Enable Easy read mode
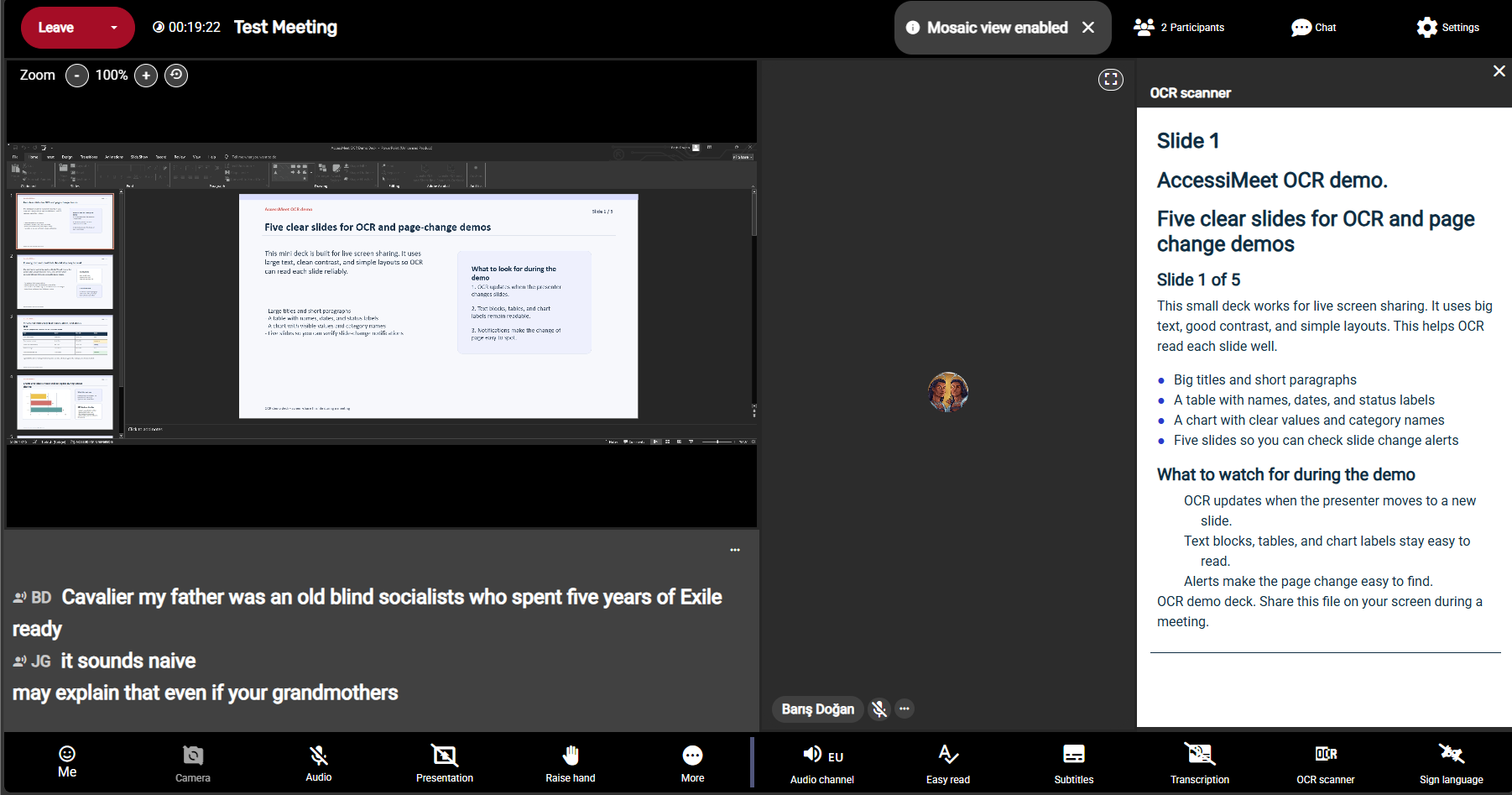The height and width of the screenshot is (795, 1512). [948, 764]
